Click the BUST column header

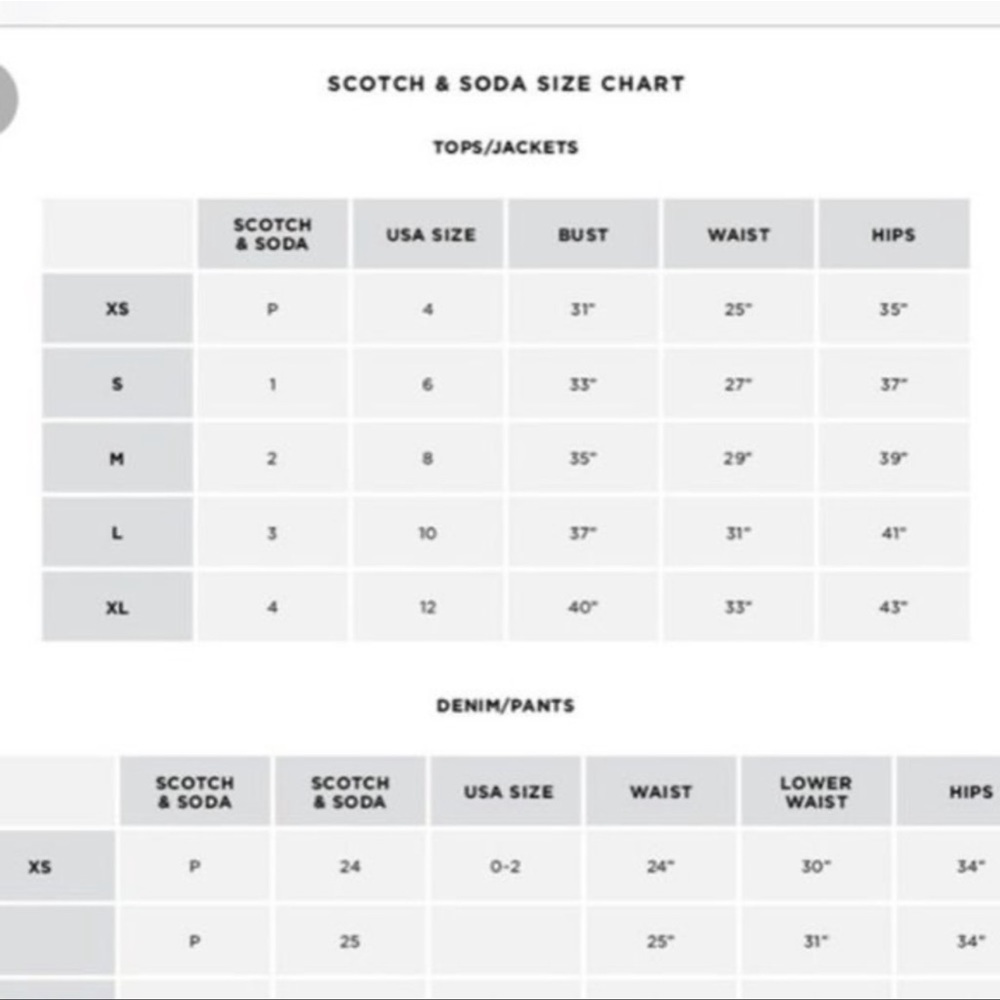pos(583,234)
